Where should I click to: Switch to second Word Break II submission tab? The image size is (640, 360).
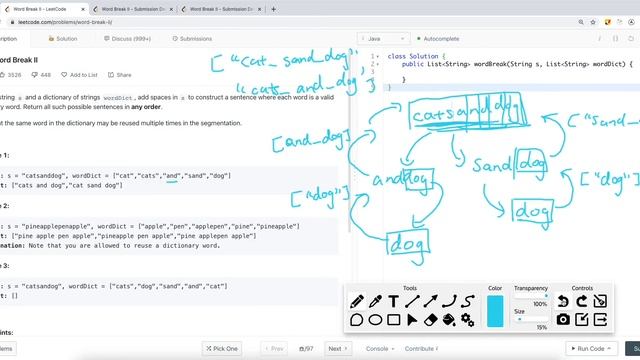click(133, 9)
